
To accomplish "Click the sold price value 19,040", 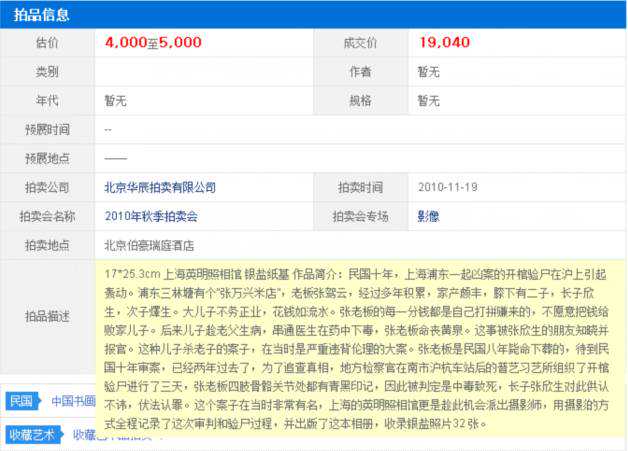I will tap(443, 42).
